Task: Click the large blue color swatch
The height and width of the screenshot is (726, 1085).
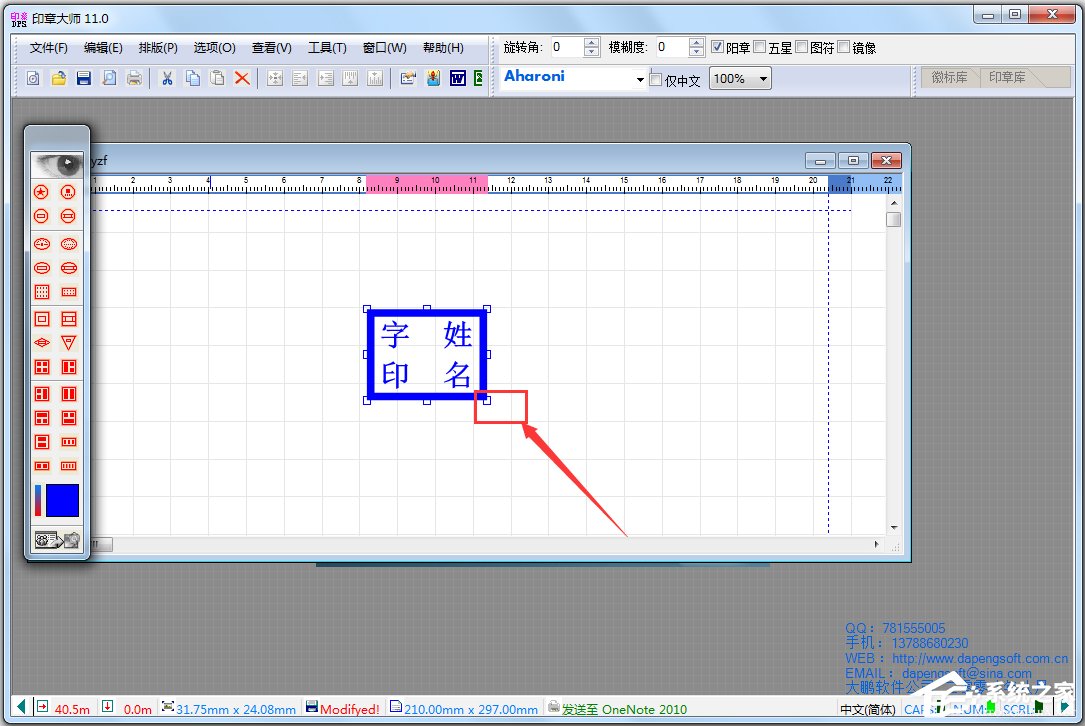Action: tap(62, 500)
